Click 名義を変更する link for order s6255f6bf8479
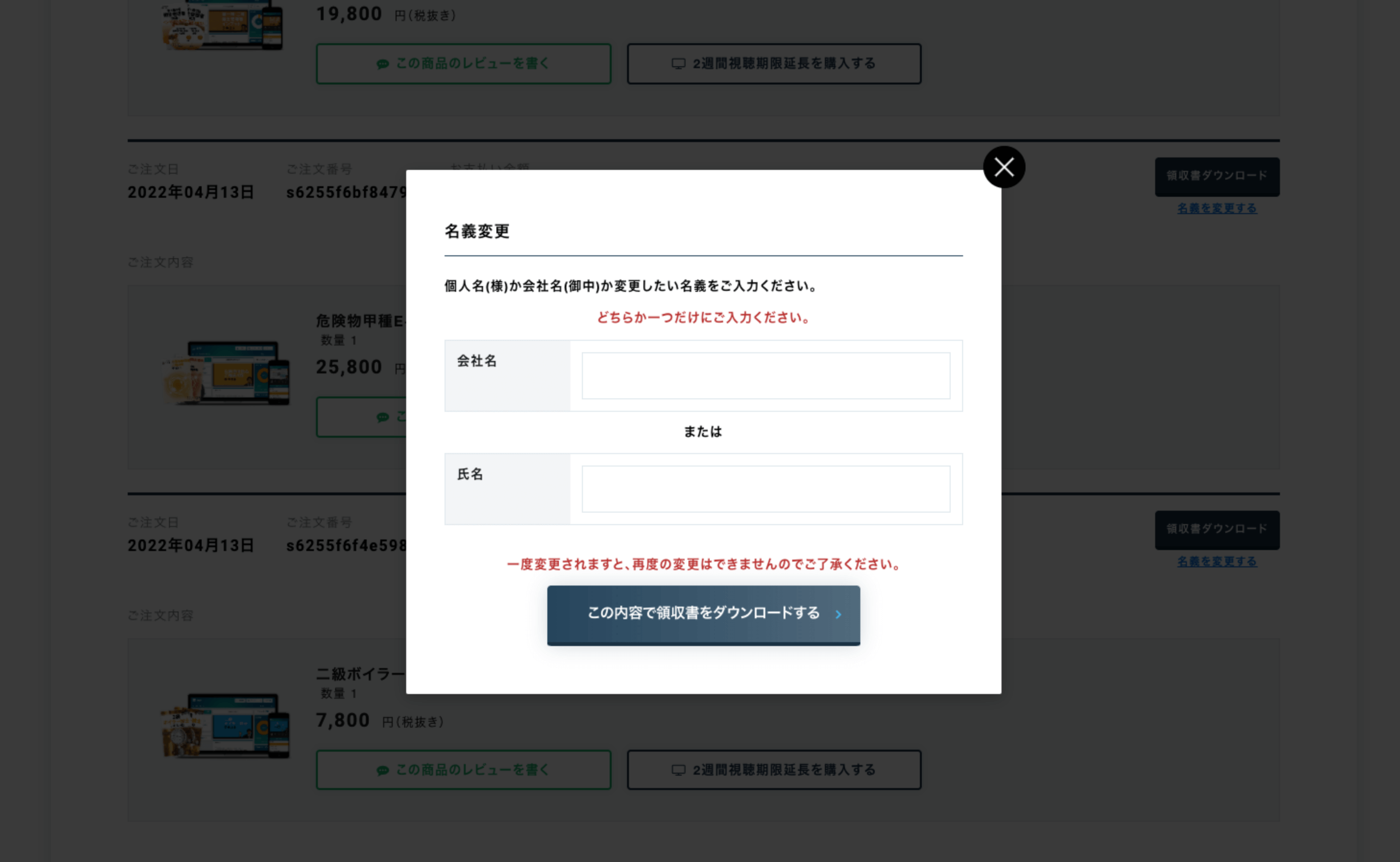Image resolution: width=1400 pixels, height=862 pixels. pyautogui.click(x=1217, y=209)
